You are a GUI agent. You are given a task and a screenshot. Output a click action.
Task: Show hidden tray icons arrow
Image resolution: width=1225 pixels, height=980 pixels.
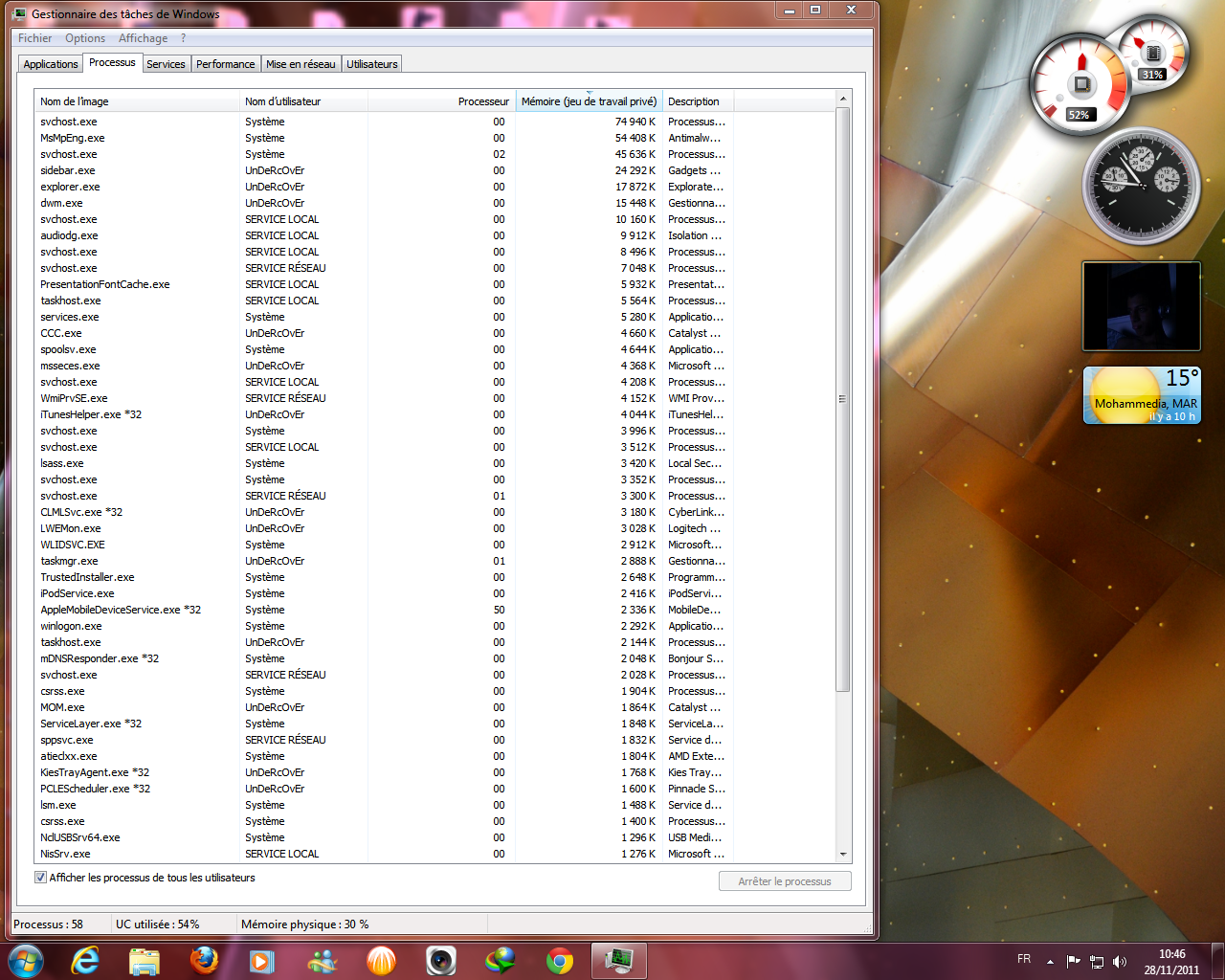[x=1050, y=961]
